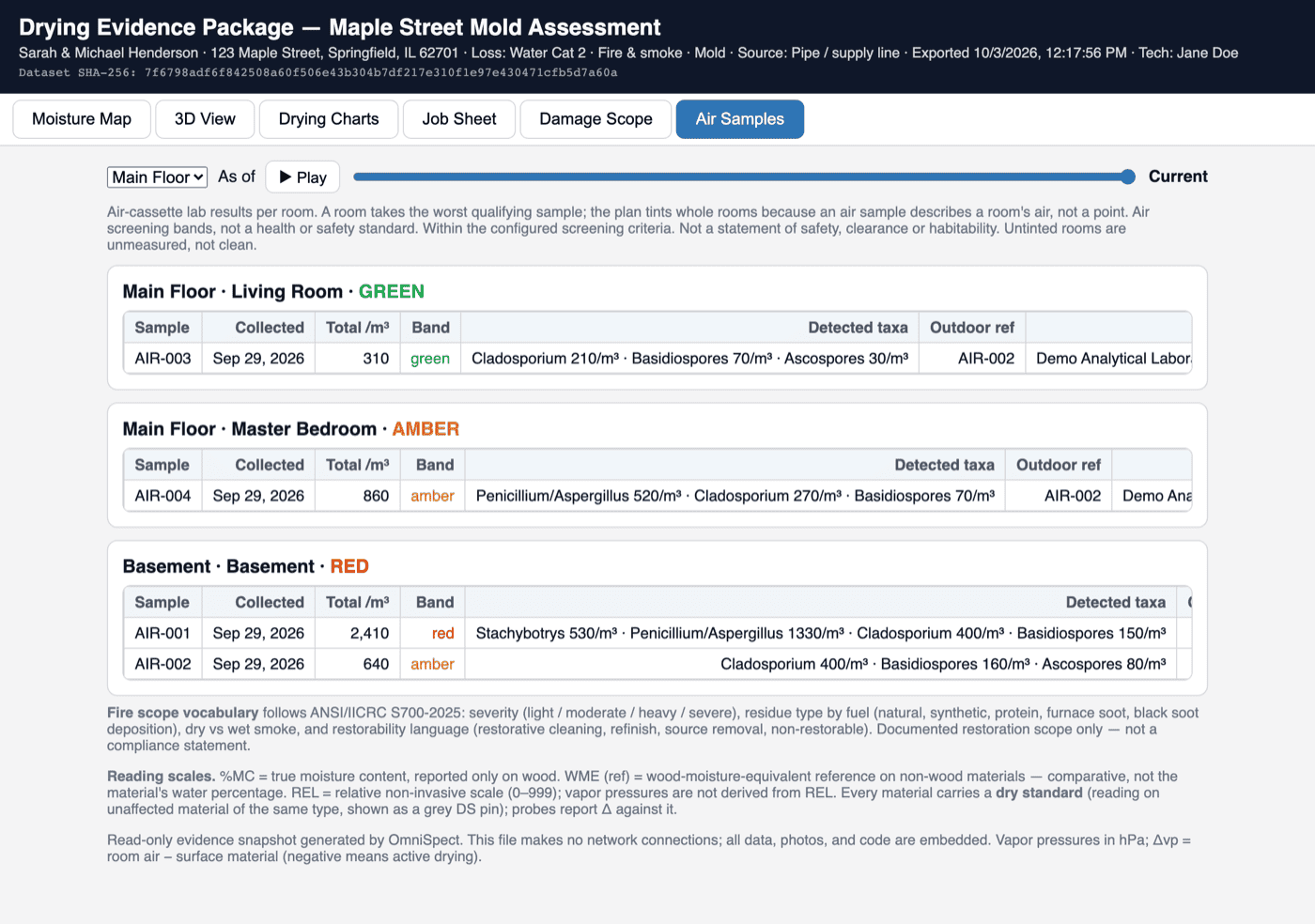Click the 'Current' timeline label

click(1178, 177)
